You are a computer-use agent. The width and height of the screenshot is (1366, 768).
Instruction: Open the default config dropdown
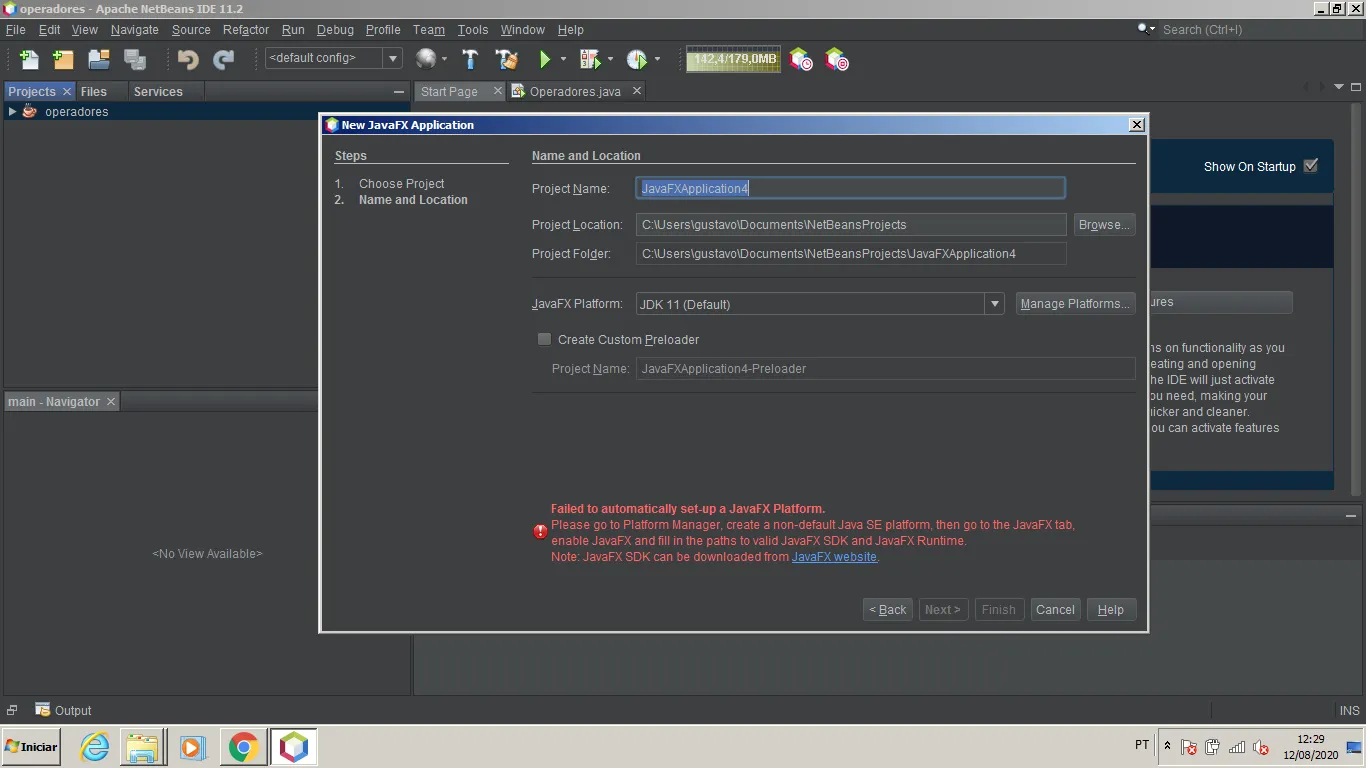334,58
